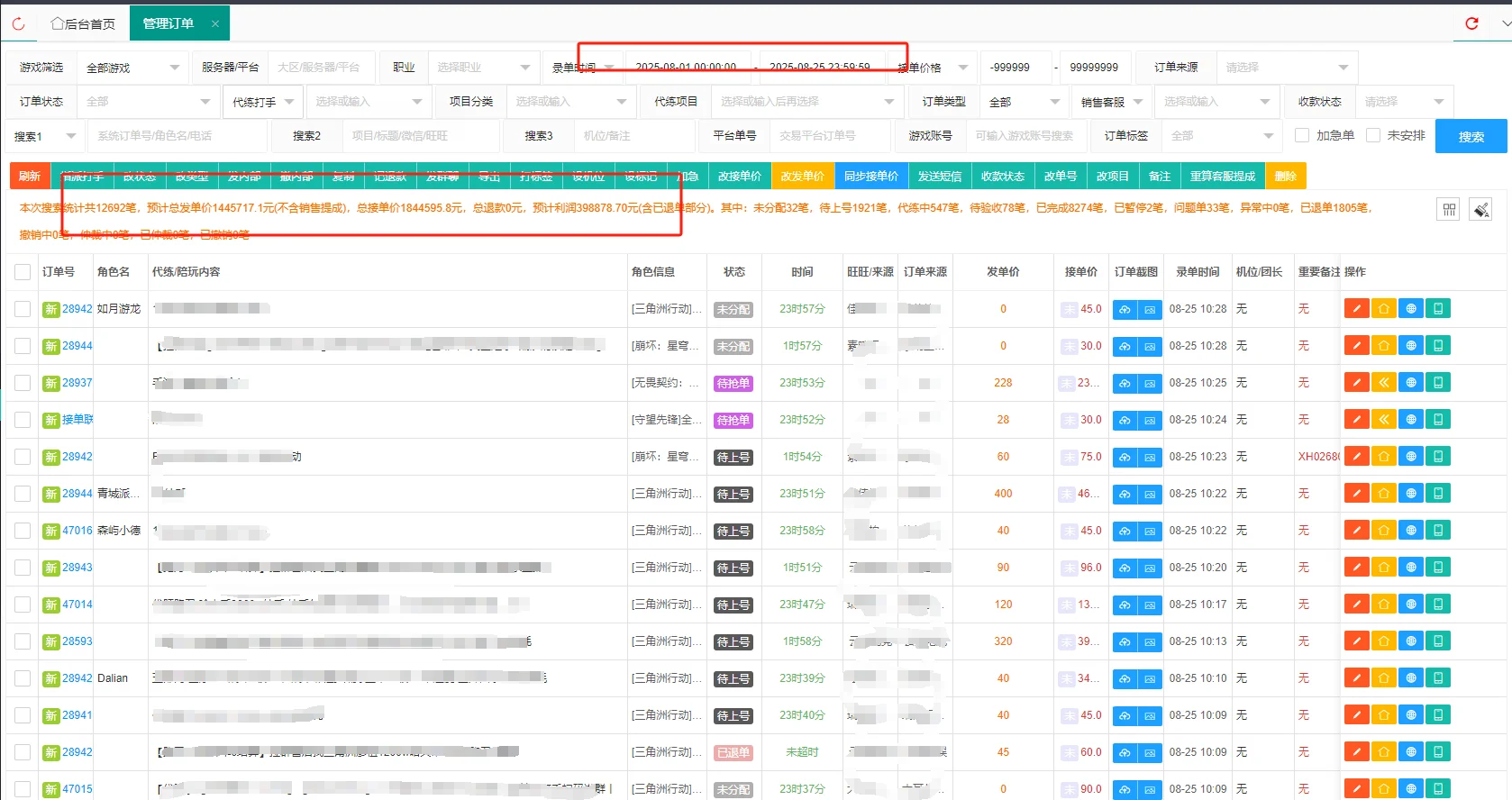Enable the 未安排 checkbox

coord(1373,135)
